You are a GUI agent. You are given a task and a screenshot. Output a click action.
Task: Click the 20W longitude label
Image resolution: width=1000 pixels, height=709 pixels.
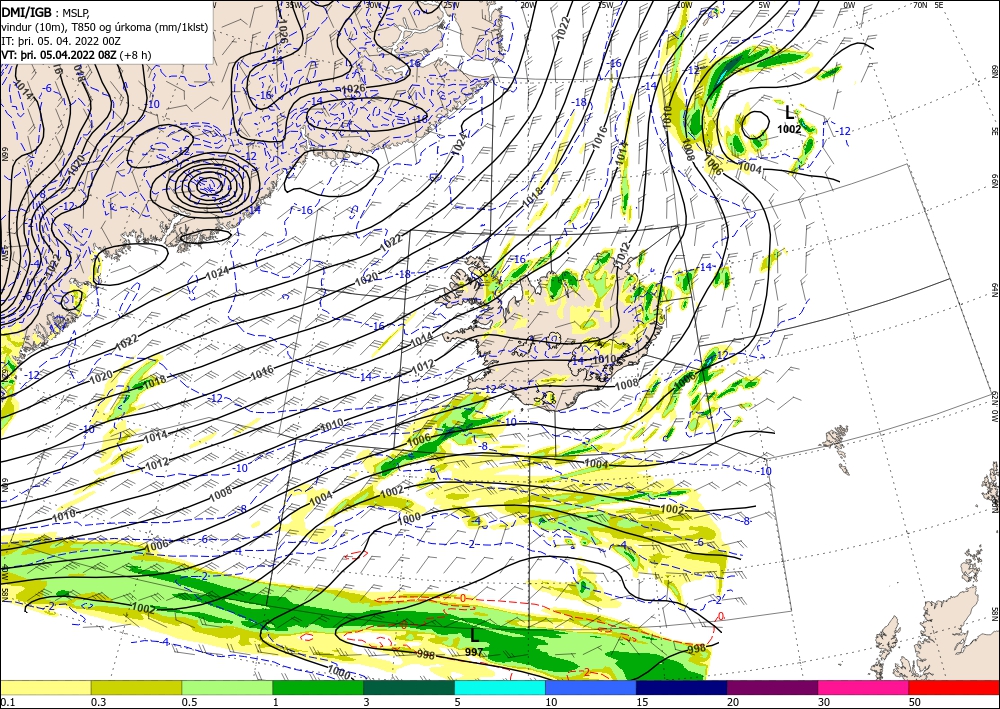pos(527,5)
